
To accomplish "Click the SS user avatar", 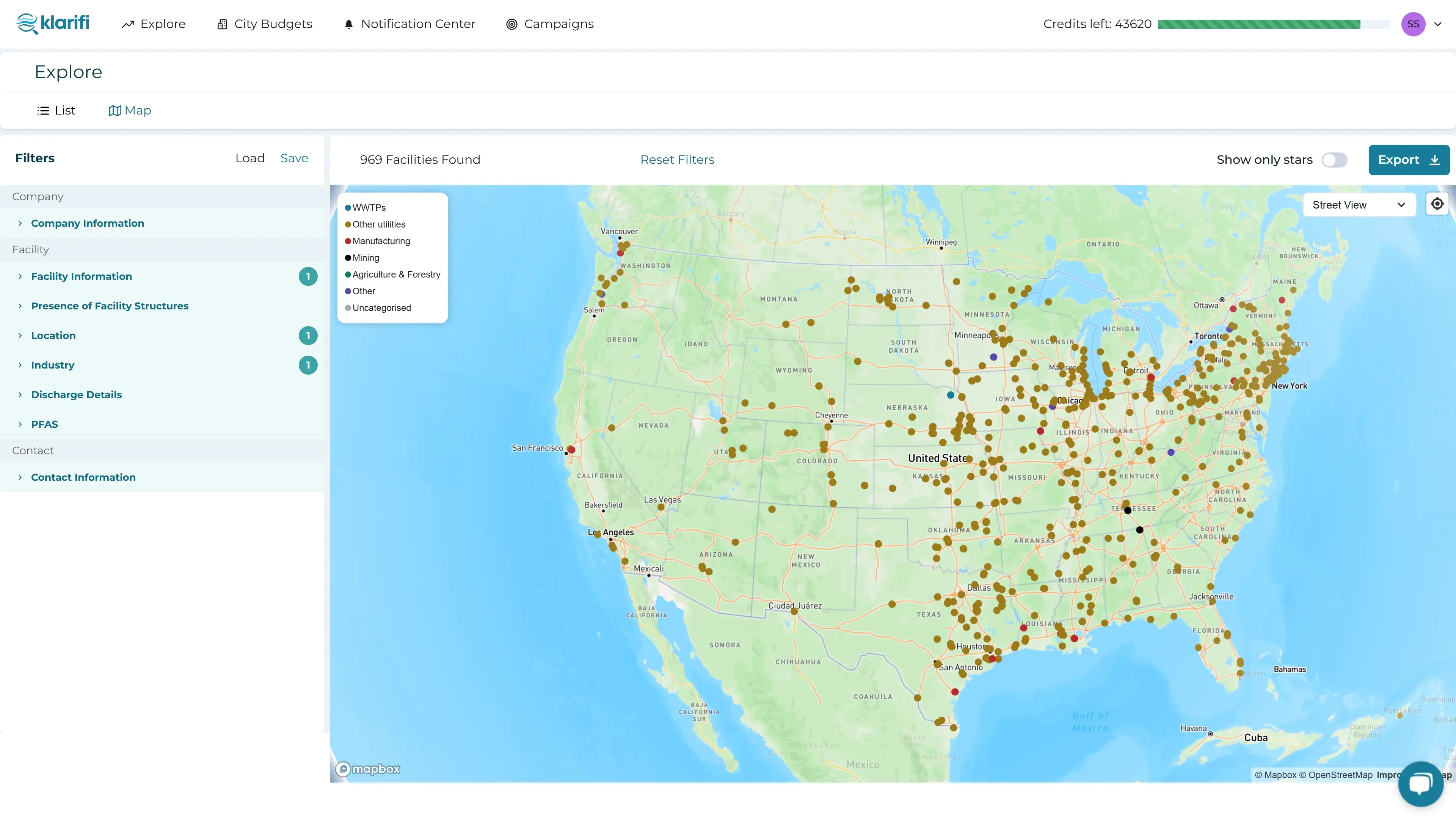I will (x=1413, y=24).
